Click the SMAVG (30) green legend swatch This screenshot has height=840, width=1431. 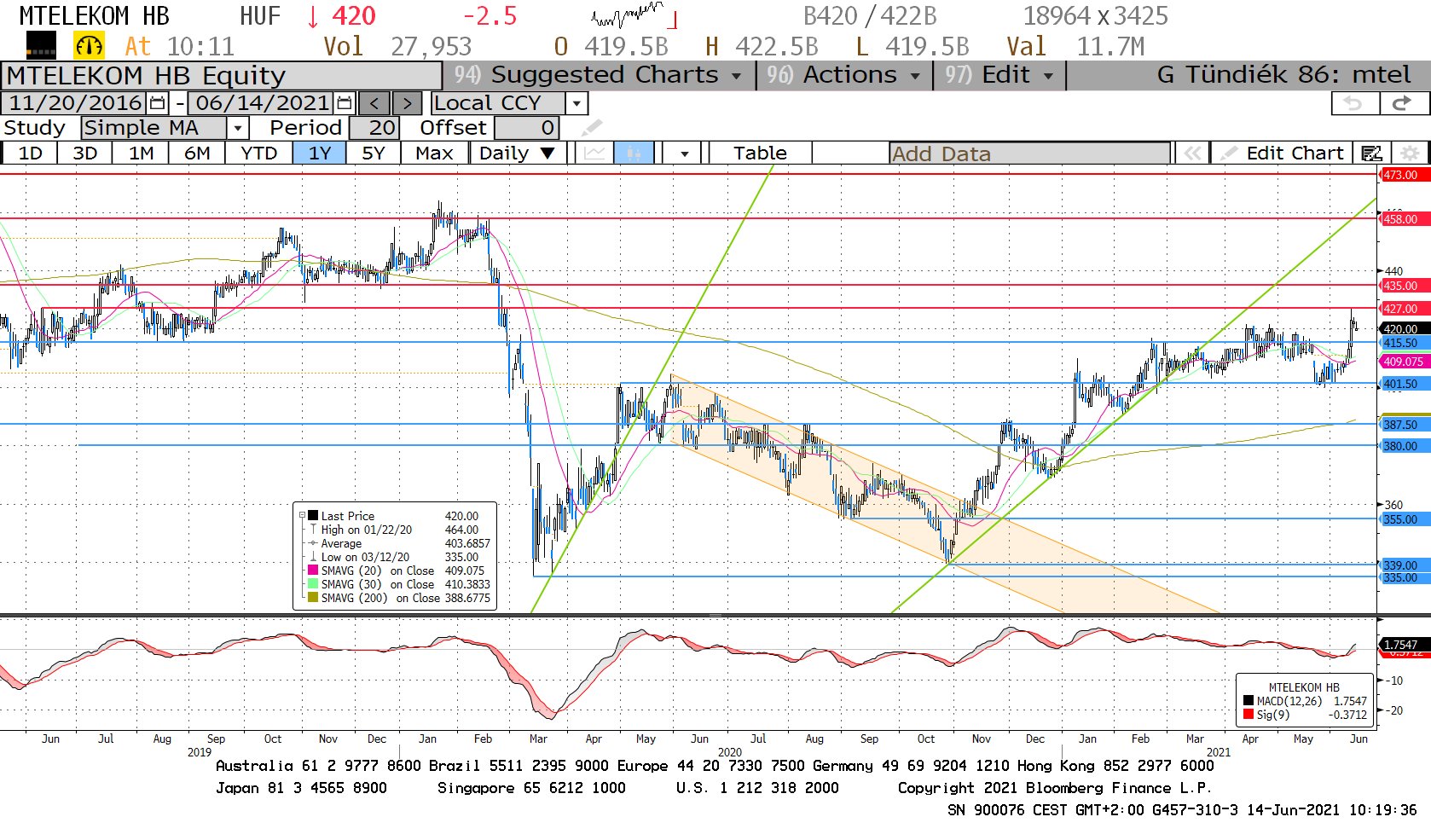pos(313,584)
